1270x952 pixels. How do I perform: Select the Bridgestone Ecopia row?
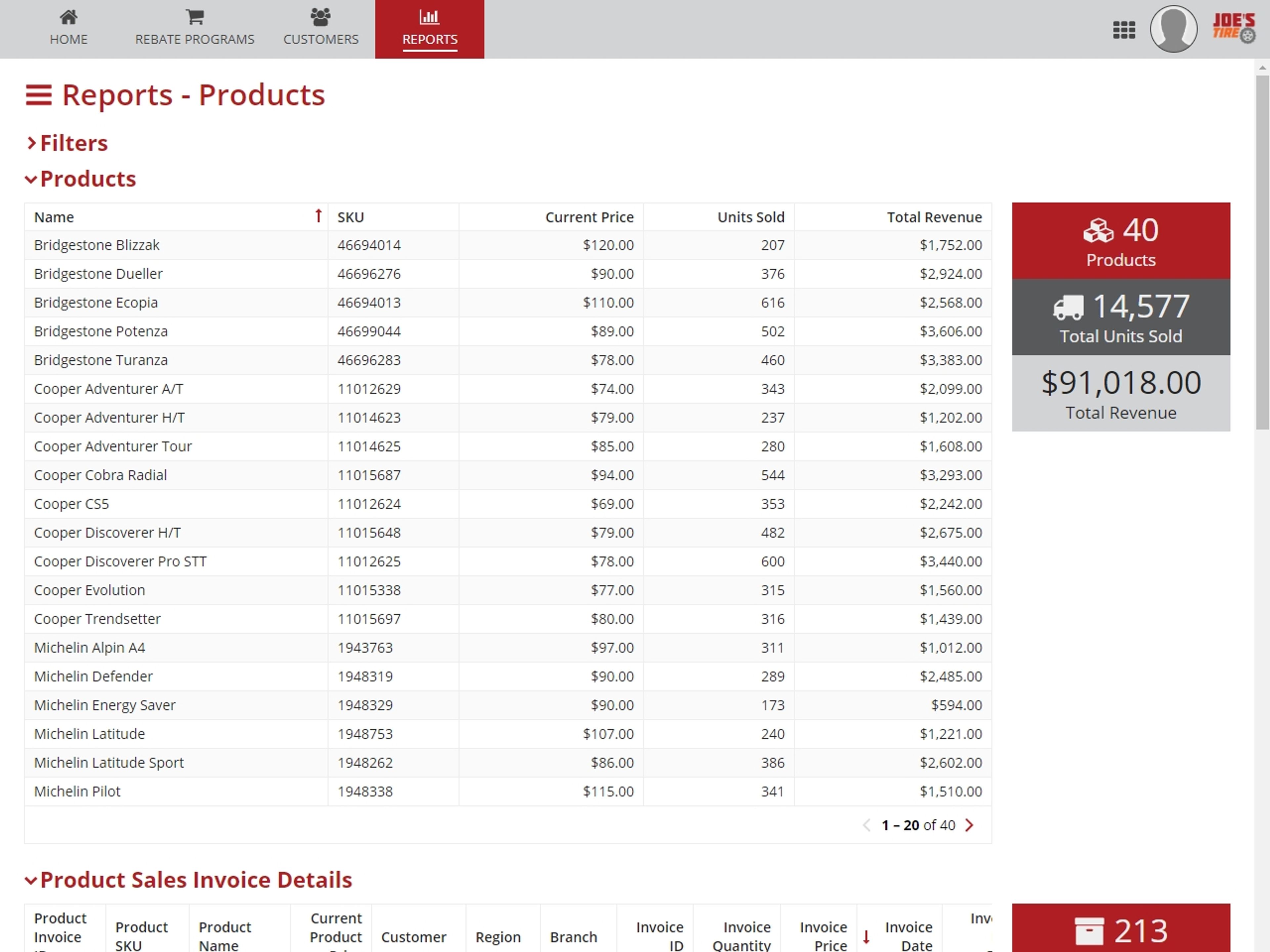coord(508,302)
